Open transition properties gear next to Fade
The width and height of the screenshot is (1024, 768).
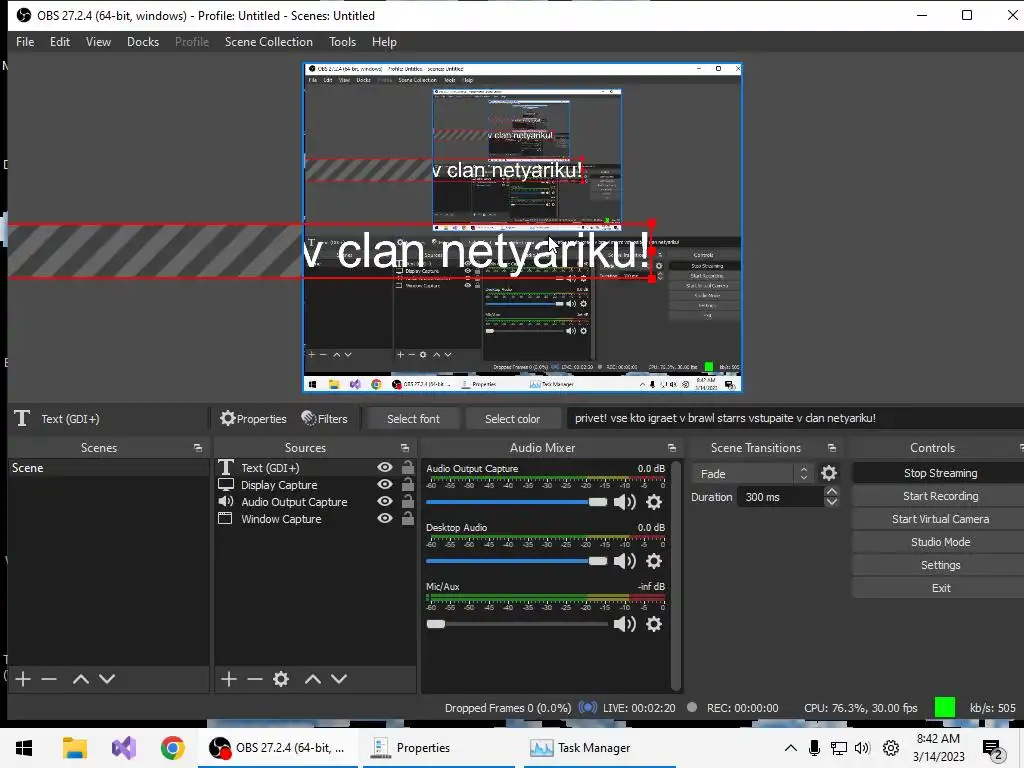point(829,473)
